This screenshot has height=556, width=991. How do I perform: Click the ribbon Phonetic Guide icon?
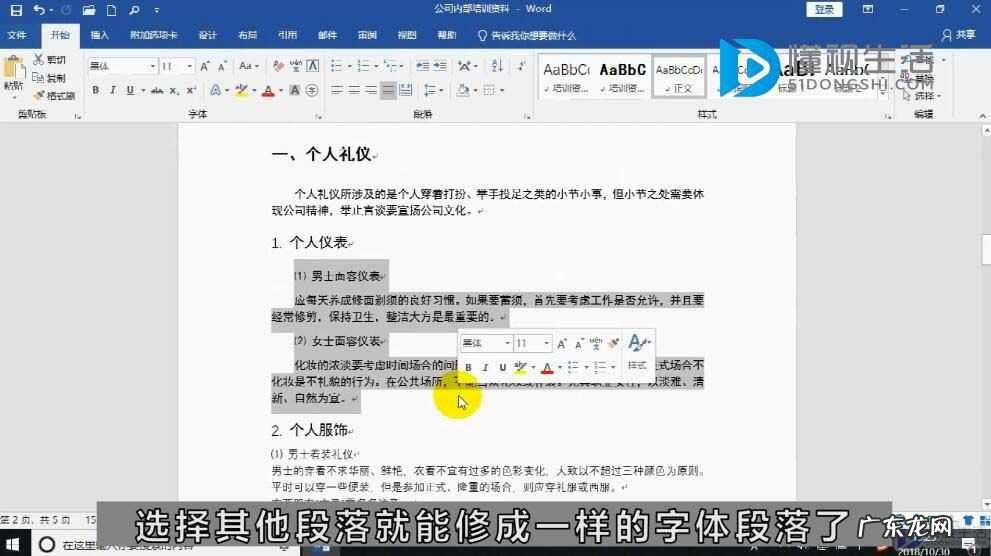click(x=295, y=66)
